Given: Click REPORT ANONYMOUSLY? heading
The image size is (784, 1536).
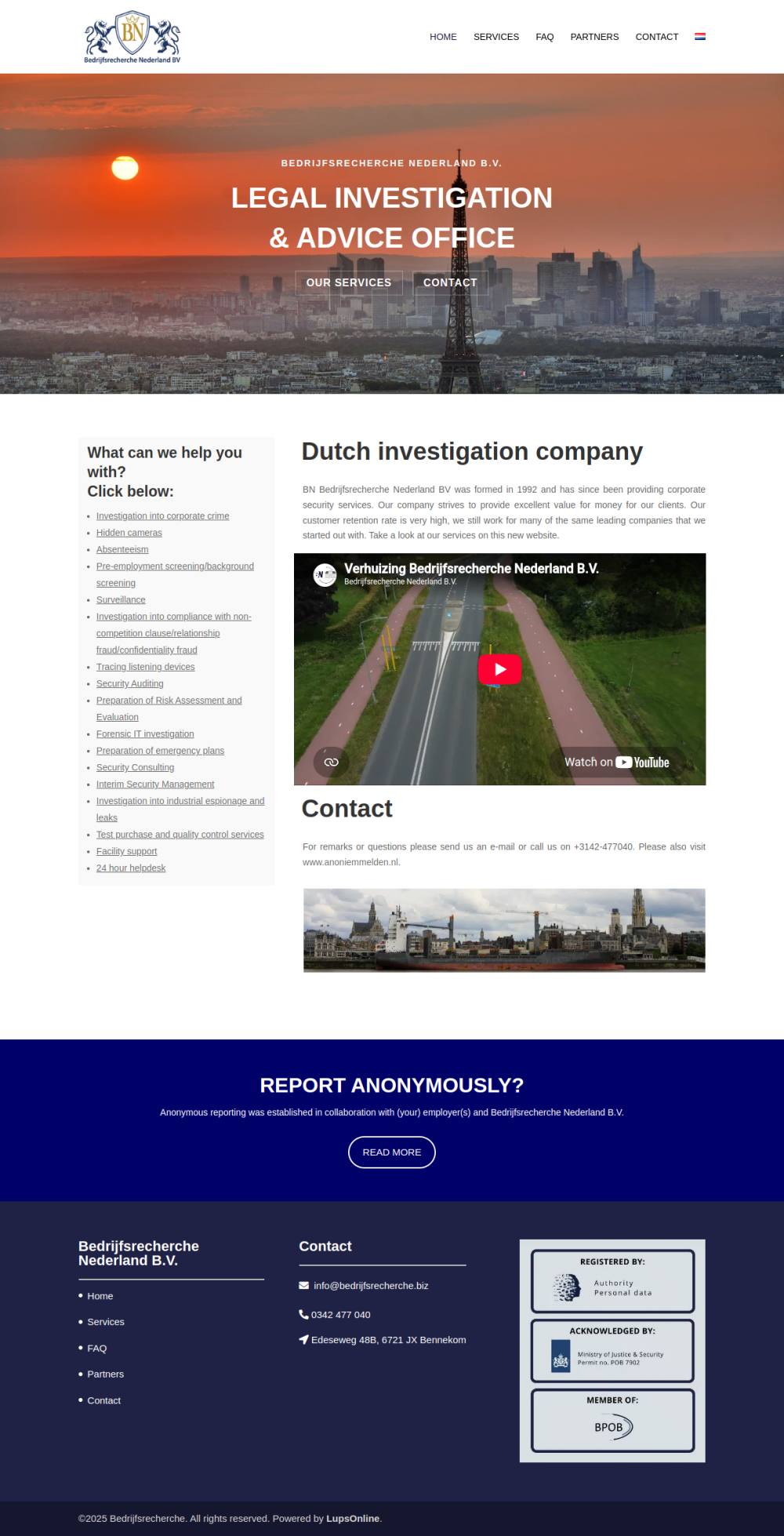Looking at the screenshot, I should pyautogui.click(x=392, y=1085).
